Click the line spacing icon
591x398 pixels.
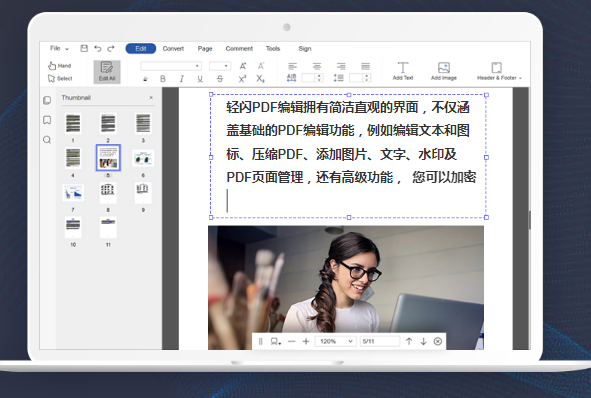(338, 78)
